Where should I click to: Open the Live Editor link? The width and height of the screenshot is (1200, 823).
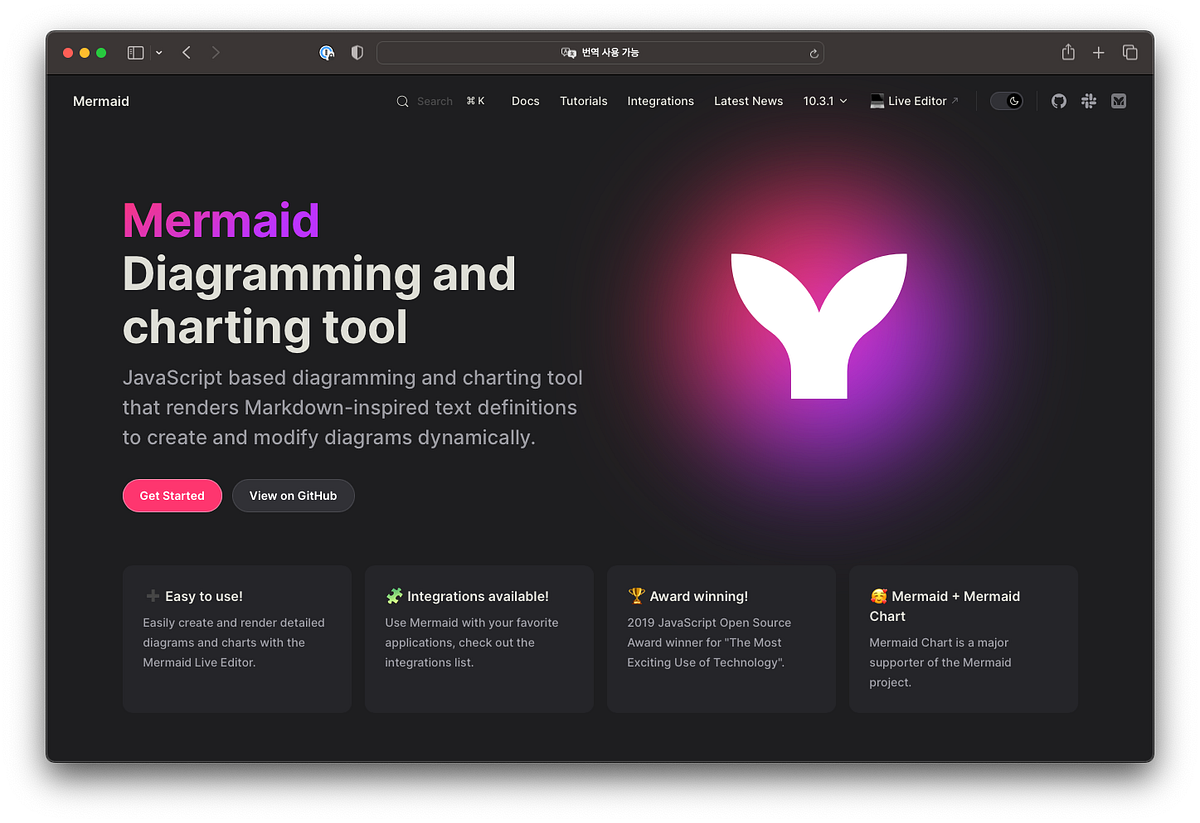click(914, 101)
